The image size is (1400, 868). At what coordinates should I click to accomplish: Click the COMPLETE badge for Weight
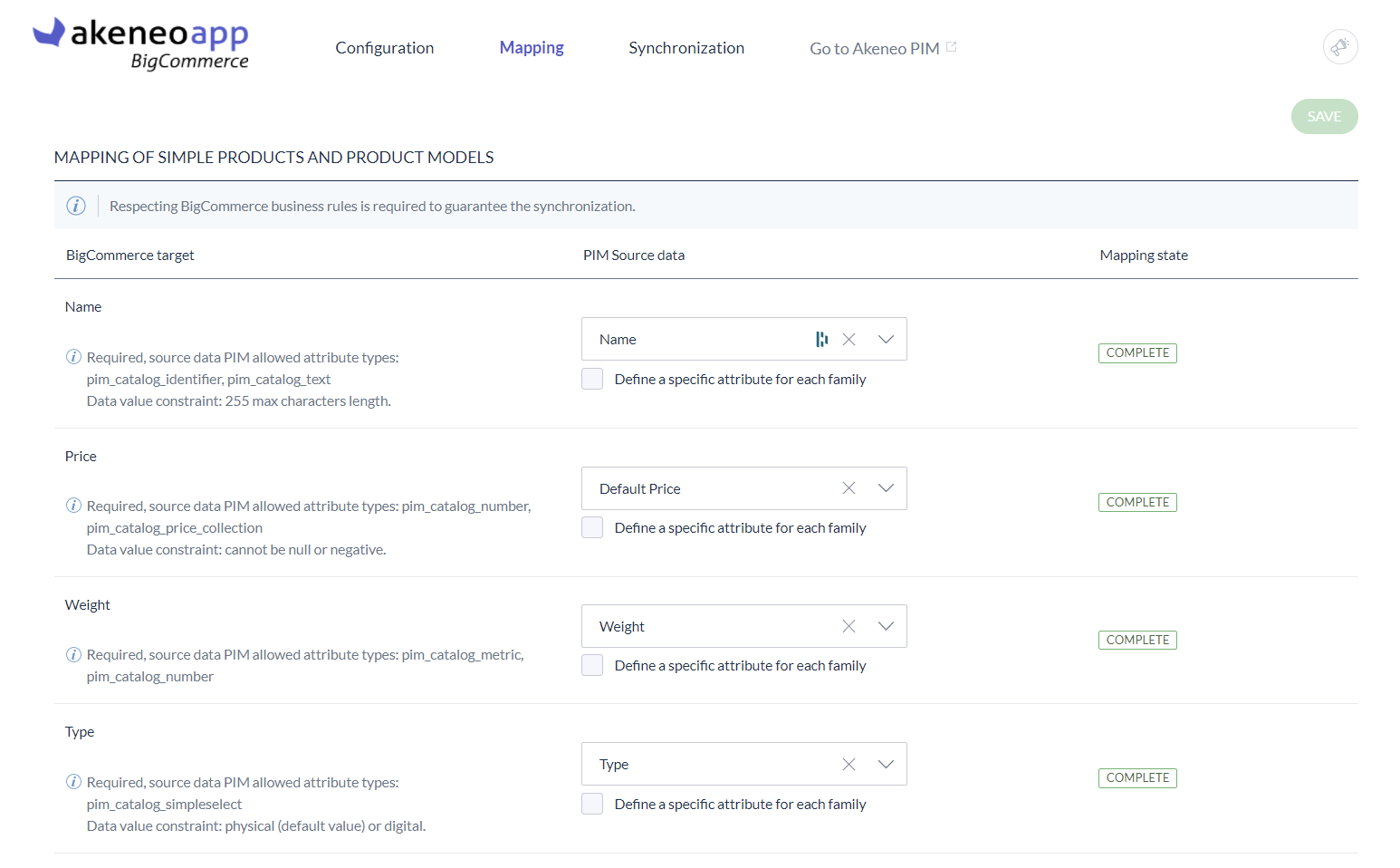point(1137,640)
